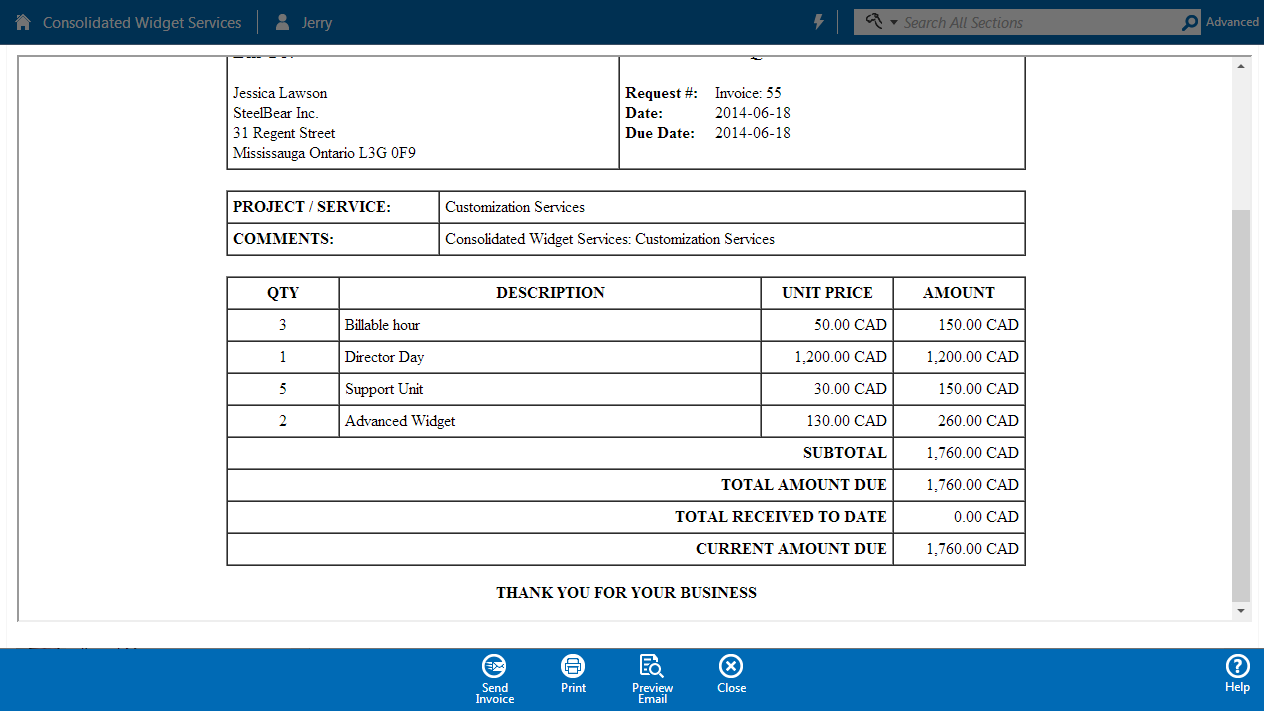This screenshot has width=1264, height=711.
Task: Click the Date value 2014-06-18
Action: tap(753, 113)
